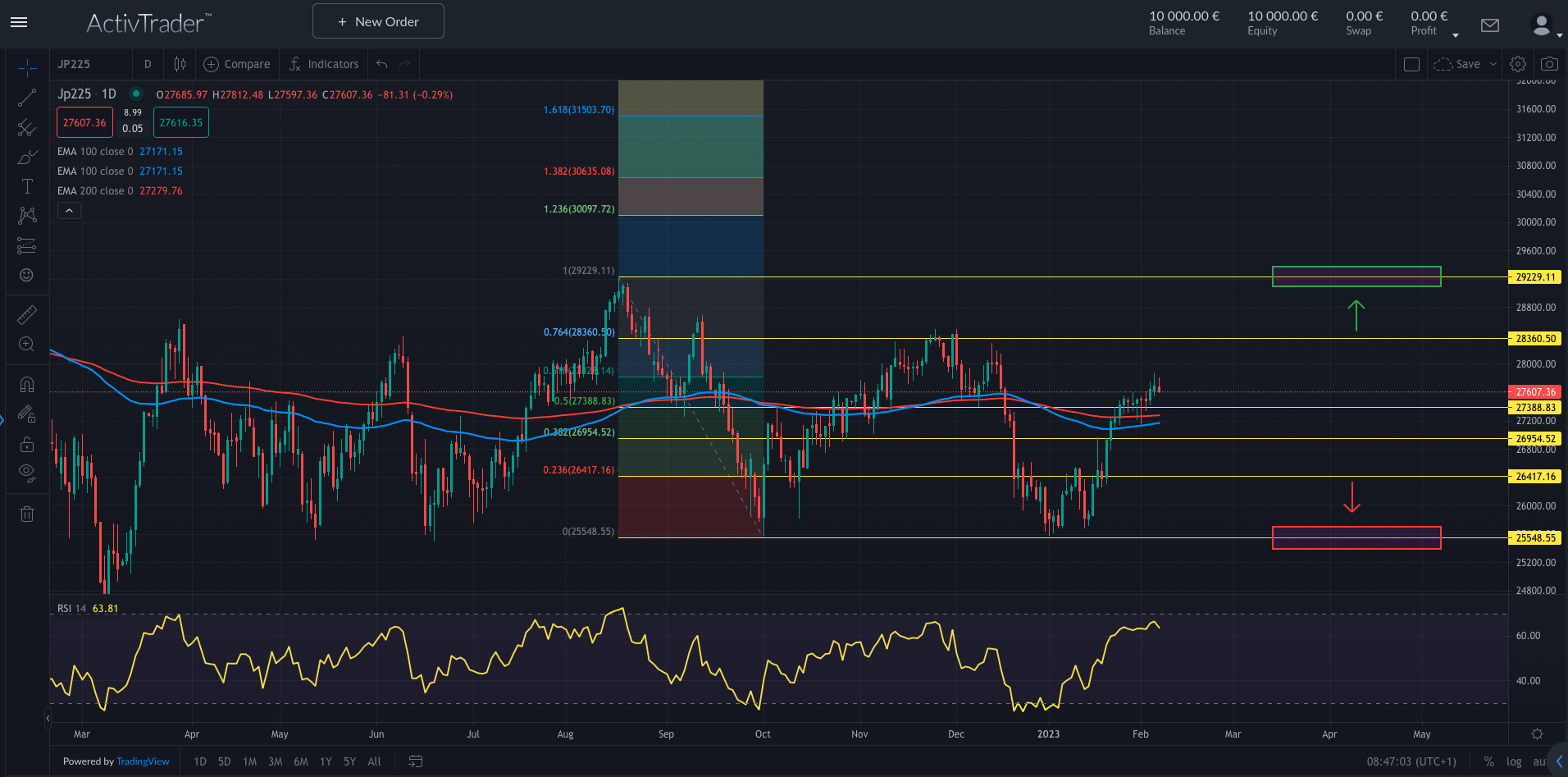Click the trash icon to remove drawings
1568x777 pixels.
point(27,513)
